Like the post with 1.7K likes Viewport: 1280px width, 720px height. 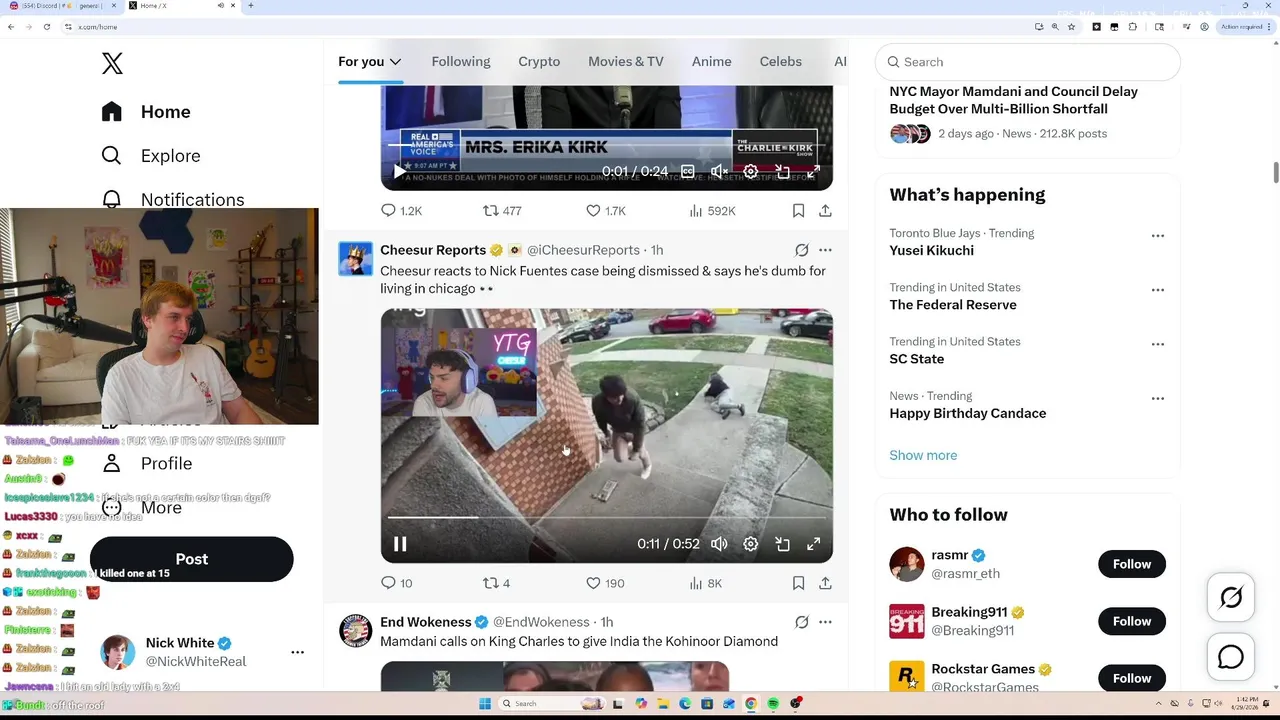(x=605, y=211)
